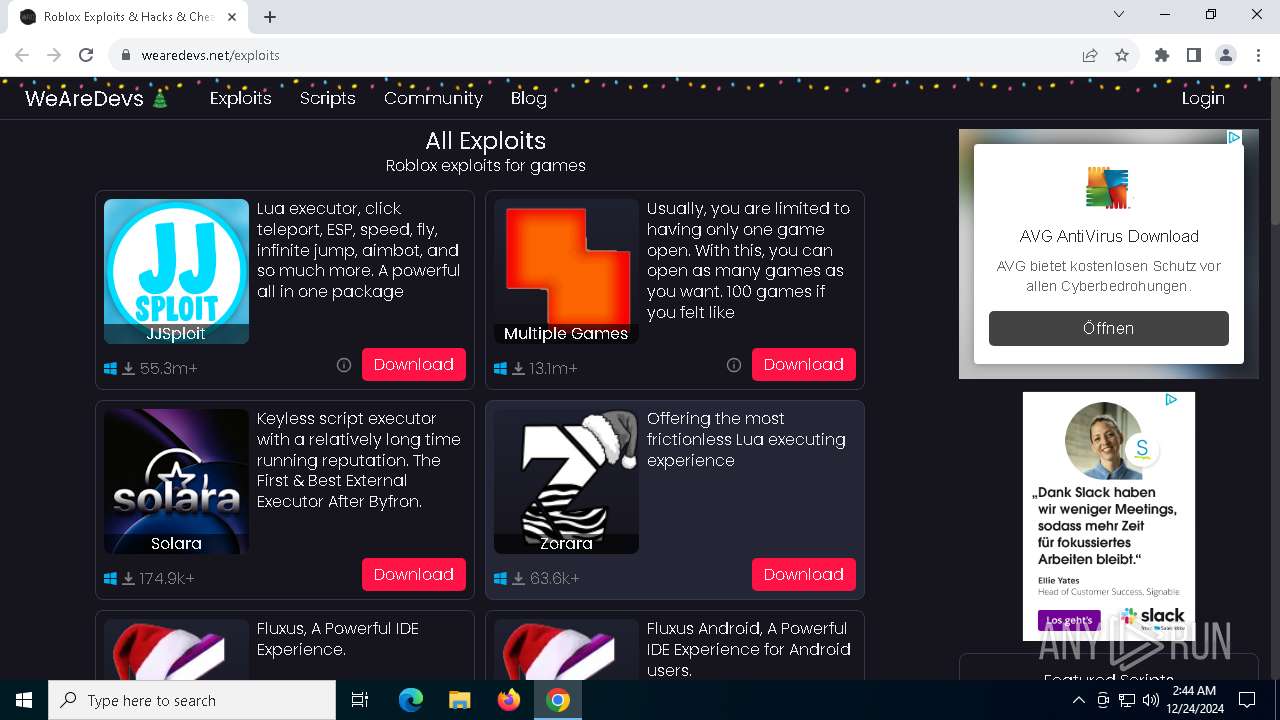Click the Los geht's button in Slack ad
This screenshot has height=720, width=1280.
[1069, 620]
